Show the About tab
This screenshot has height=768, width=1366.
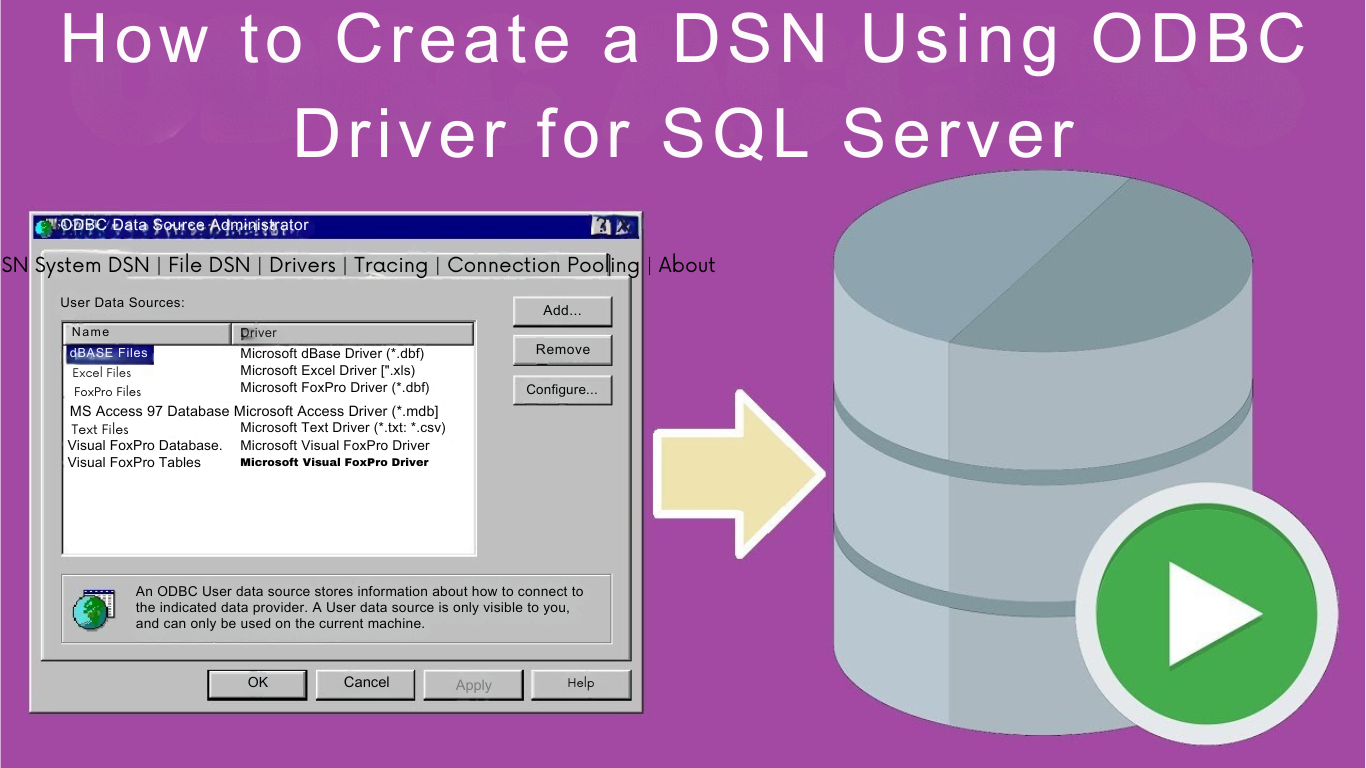coord(687,265)
